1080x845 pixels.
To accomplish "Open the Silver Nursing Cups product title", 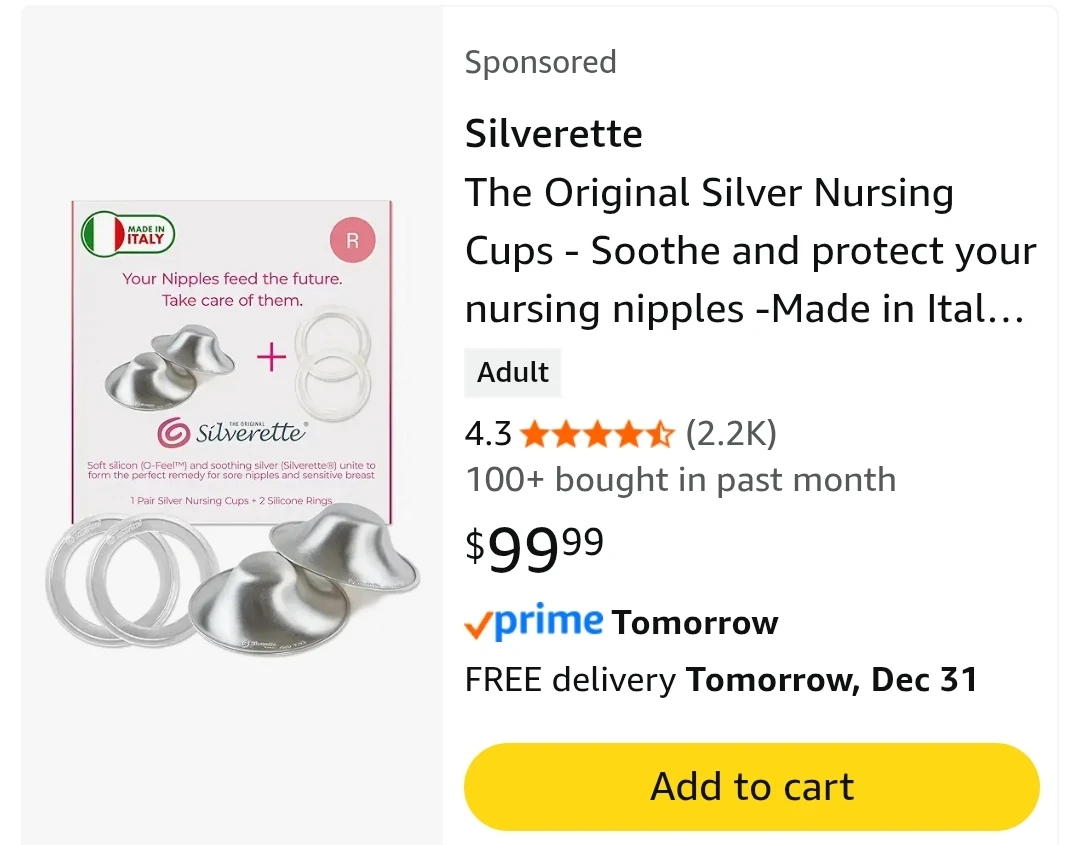I will point(750,251).
